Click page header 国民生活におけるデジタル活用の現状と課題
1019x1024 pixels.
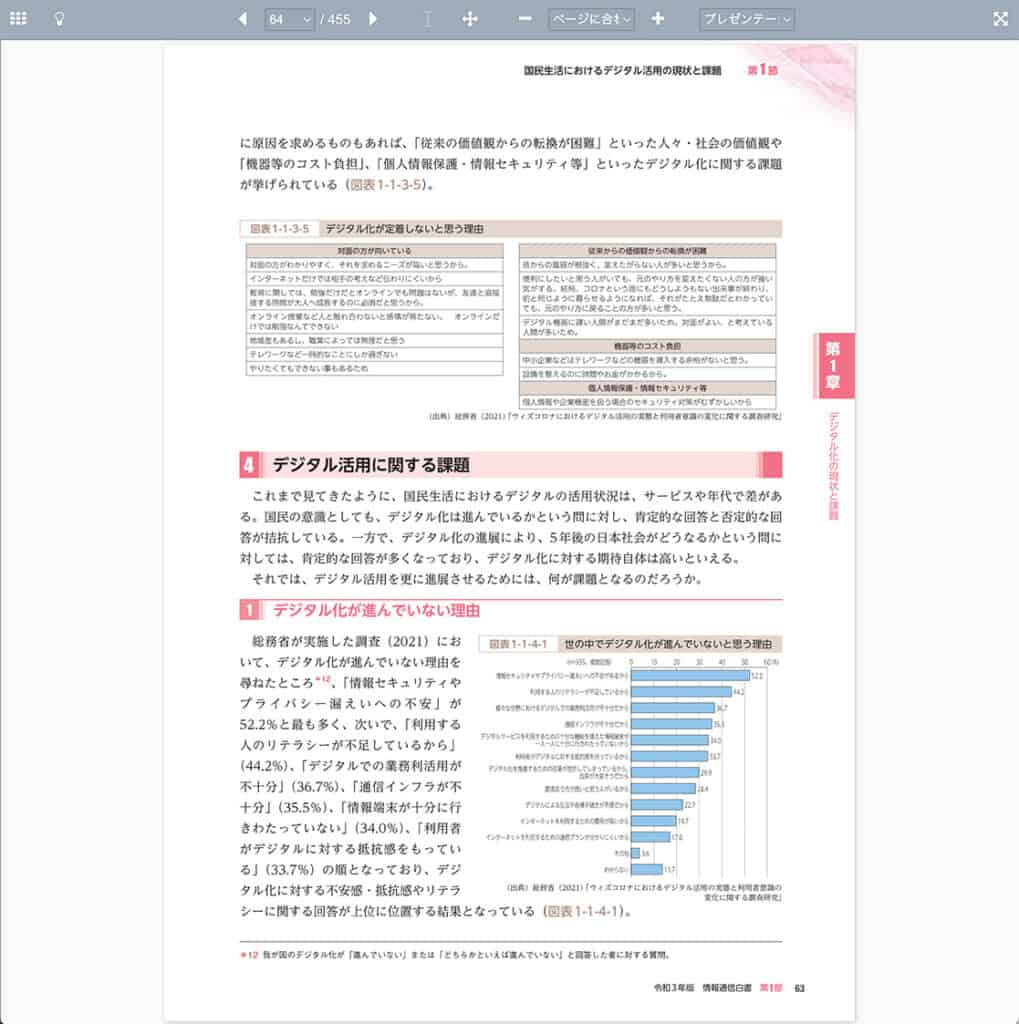coord(623,71)
